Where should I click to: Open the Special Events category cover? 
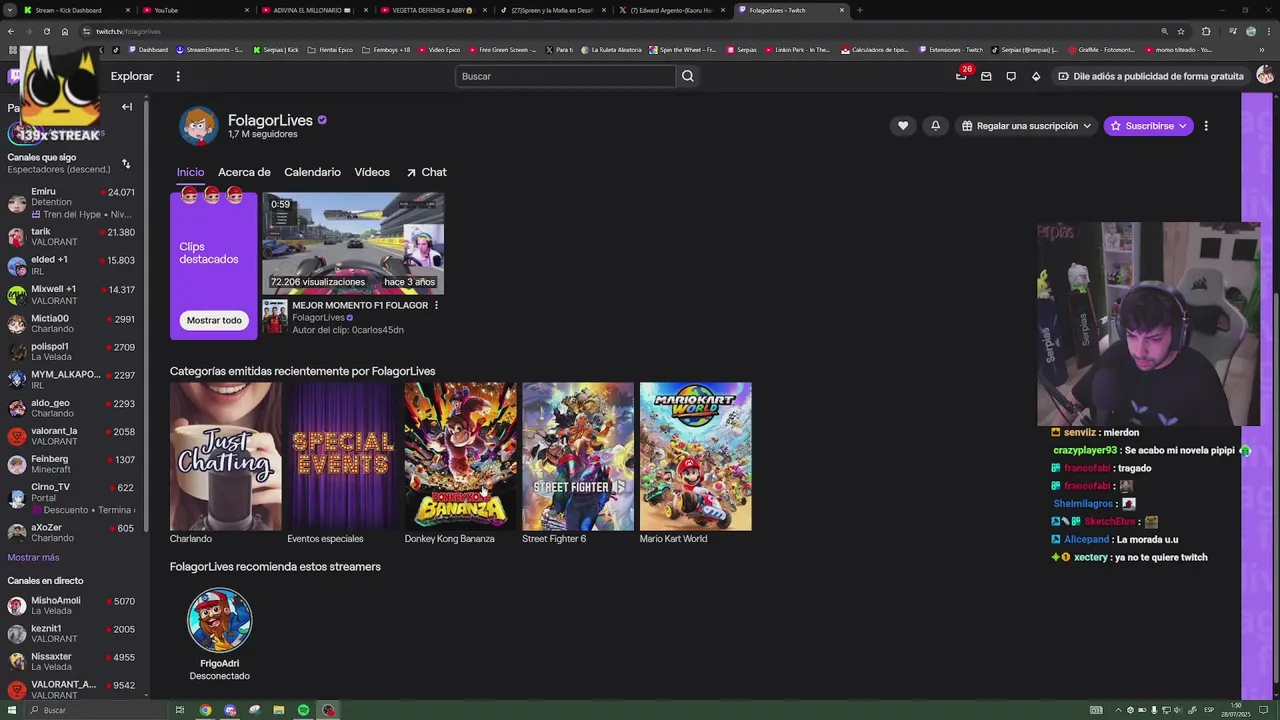pos(343,456)
